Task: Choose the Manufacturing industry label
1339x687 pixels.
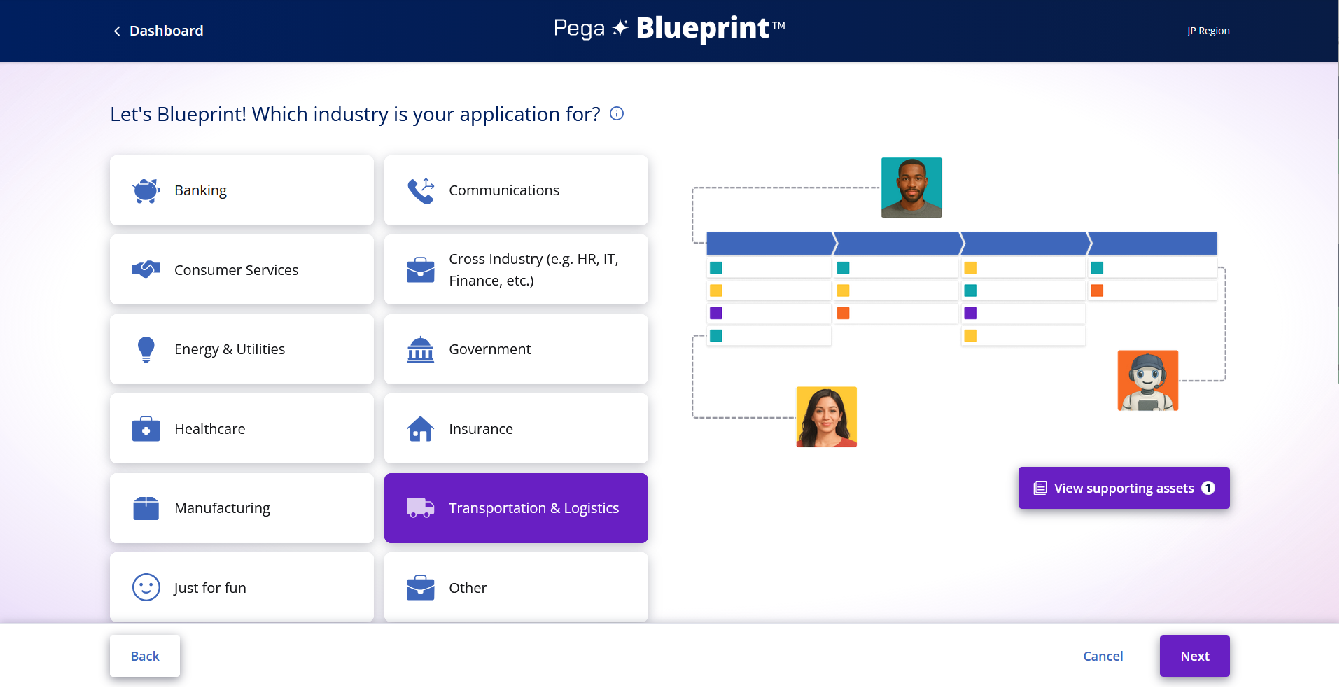Action: point(222,508)
